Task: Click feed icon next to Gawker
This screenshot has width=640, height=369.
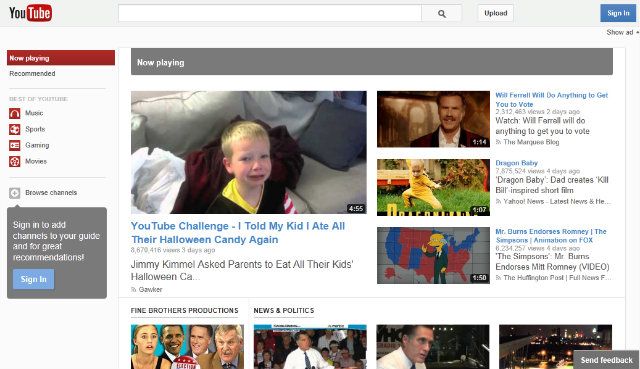Action: 133,289
